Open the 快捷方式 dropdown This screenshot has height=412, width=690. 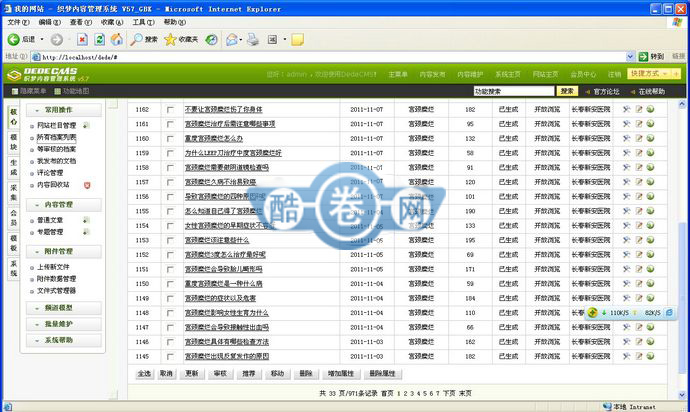(653, 74)
